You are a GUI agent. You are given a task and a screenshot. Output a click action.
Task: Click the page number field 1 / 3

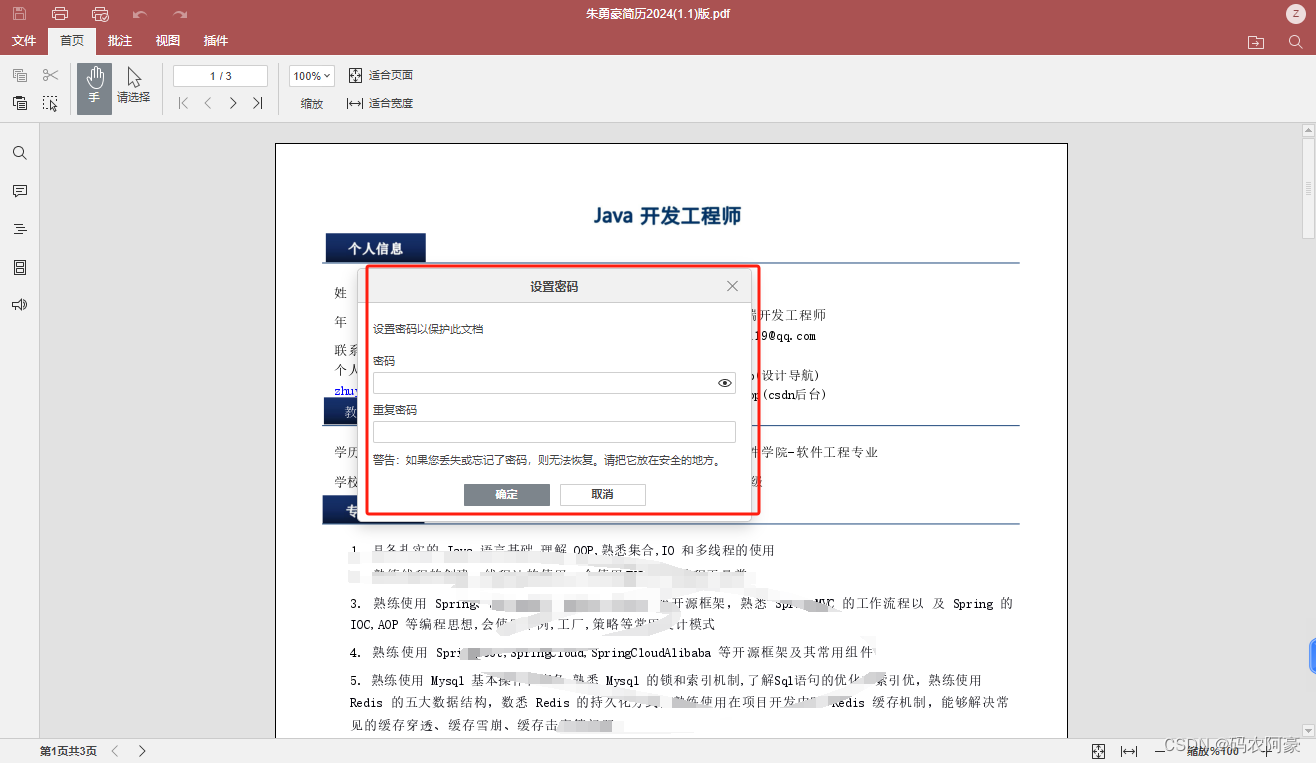(220, 76)
